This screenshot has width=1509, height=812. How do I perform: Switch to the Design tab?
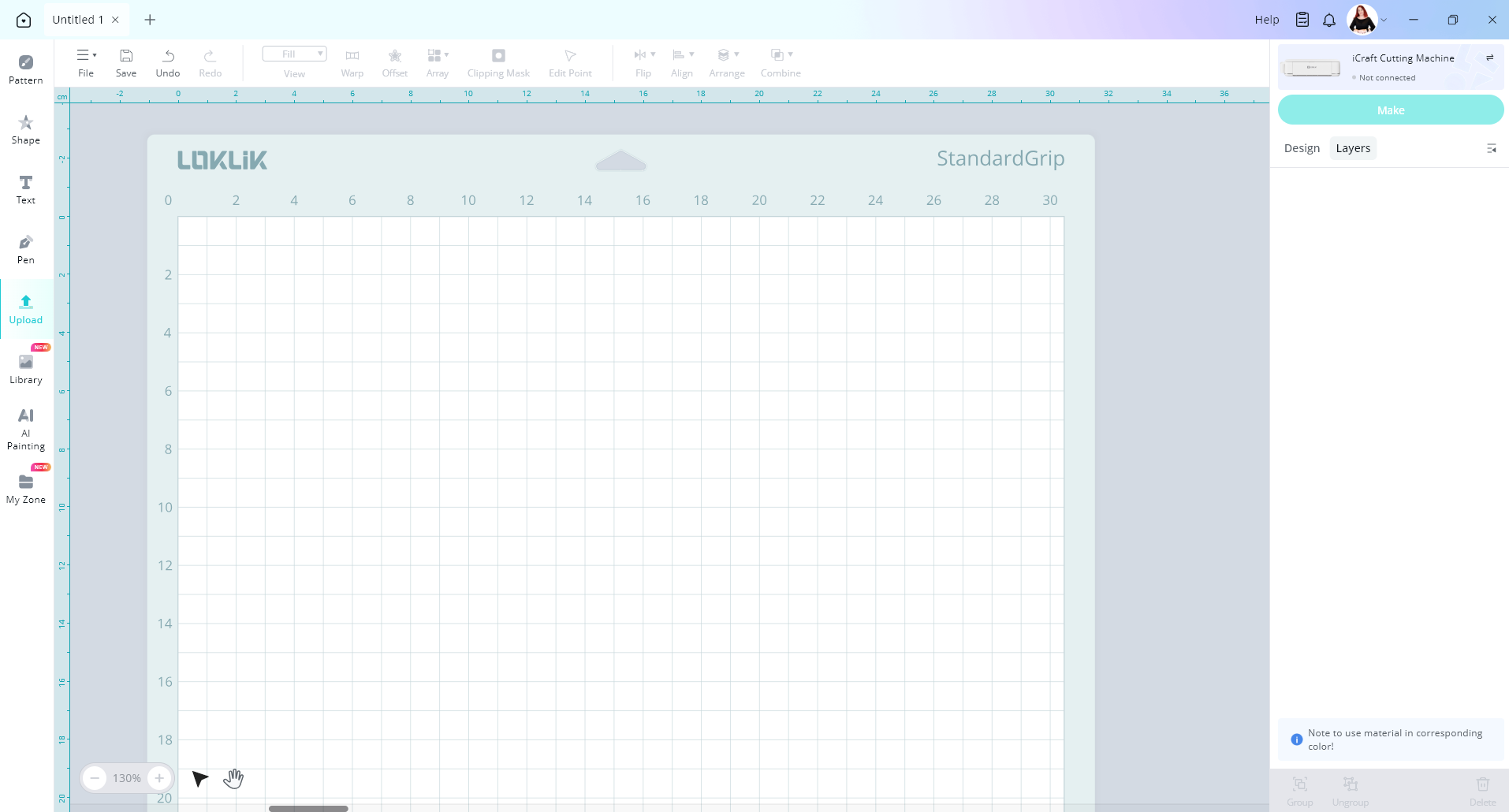coord(1302,148)
